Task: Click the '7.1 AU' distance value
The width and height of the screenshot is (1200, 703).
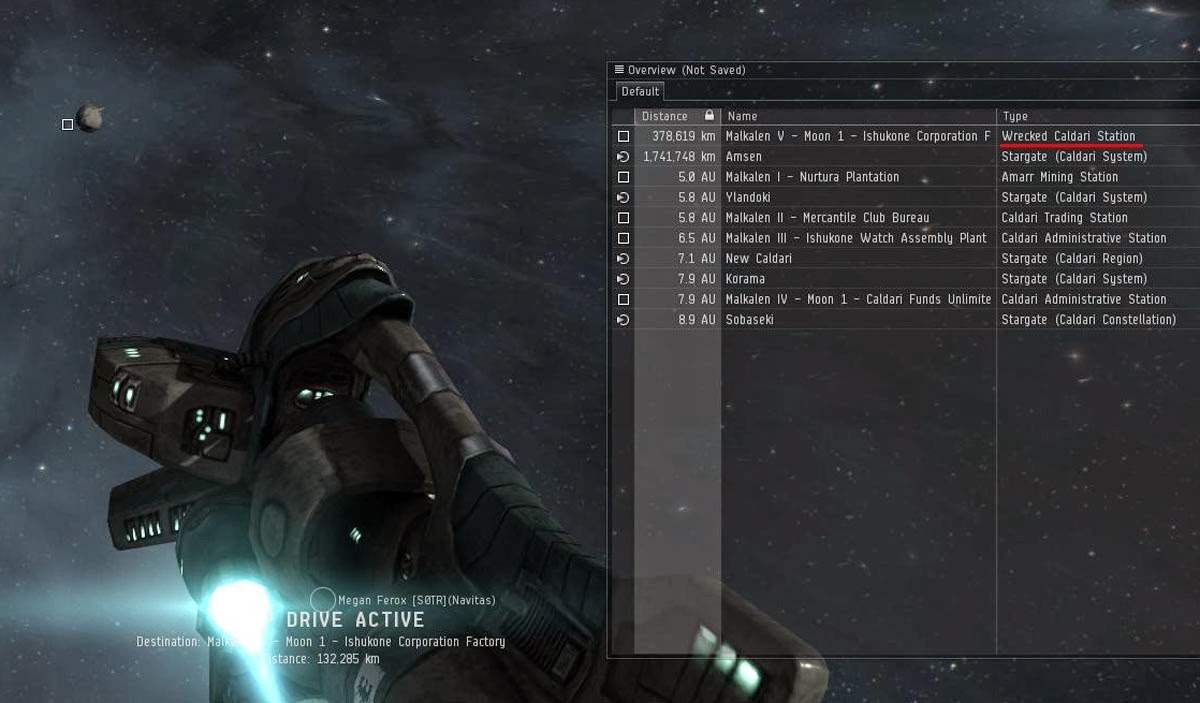Action: 697,259
